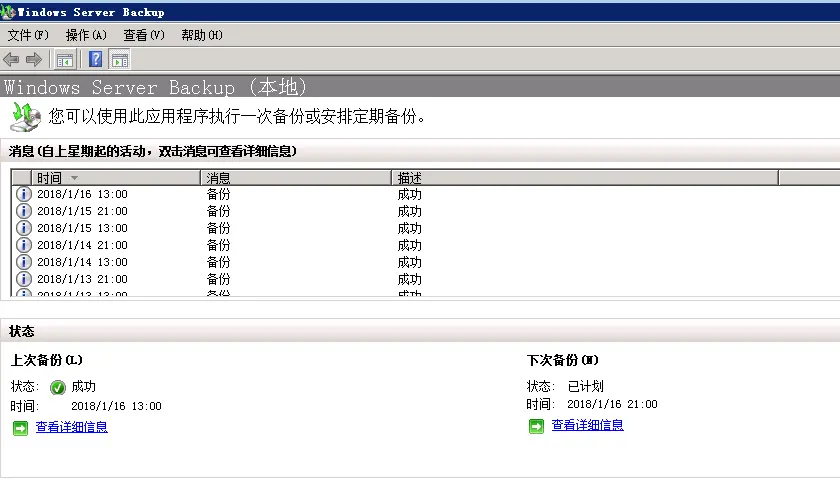Click the 描述 column header

pos(585,178)
